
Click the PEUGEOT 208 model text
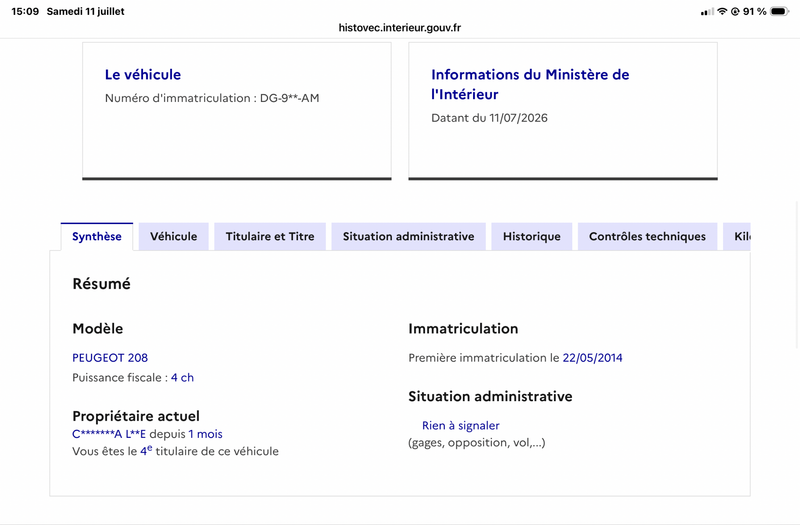110,358
